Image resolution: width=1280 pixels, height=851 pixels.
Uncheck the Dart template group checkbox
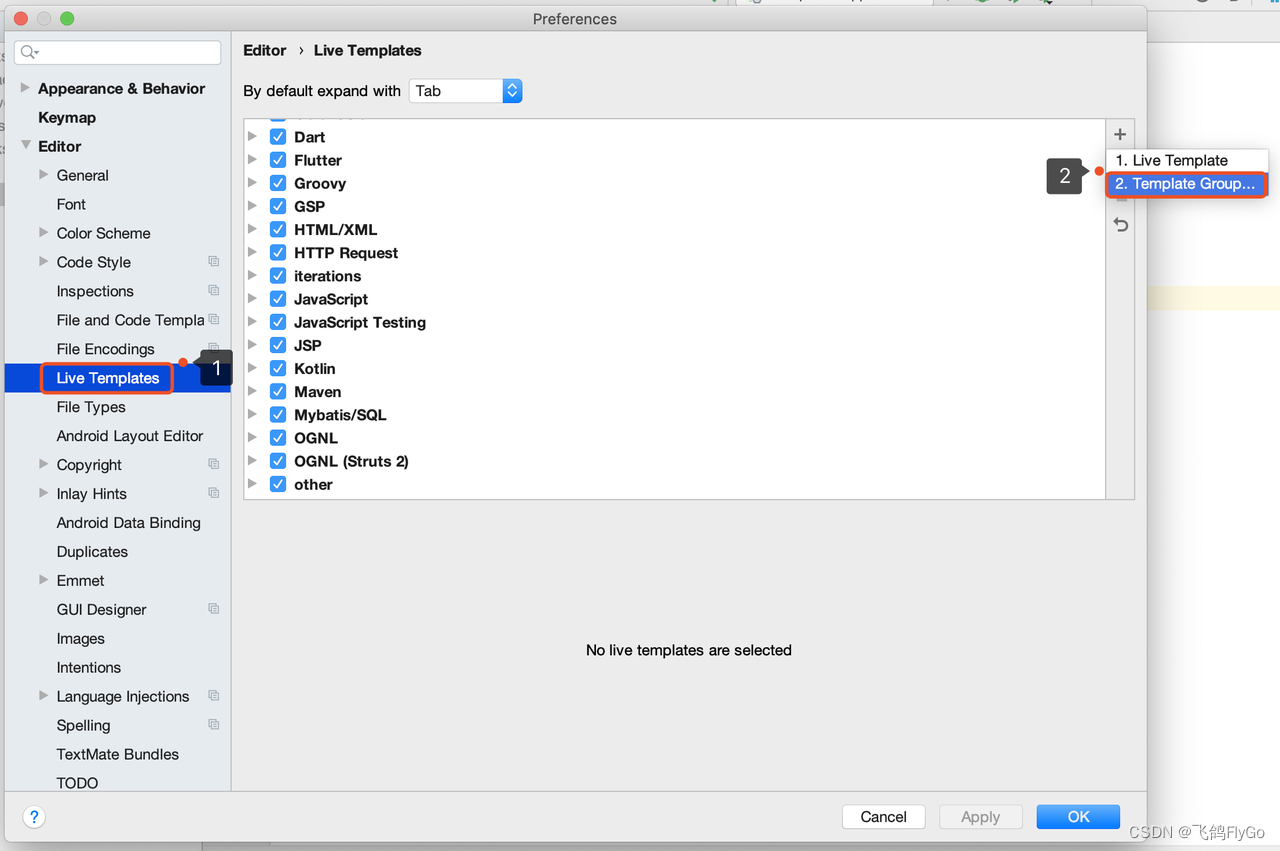tap(278, 137)
